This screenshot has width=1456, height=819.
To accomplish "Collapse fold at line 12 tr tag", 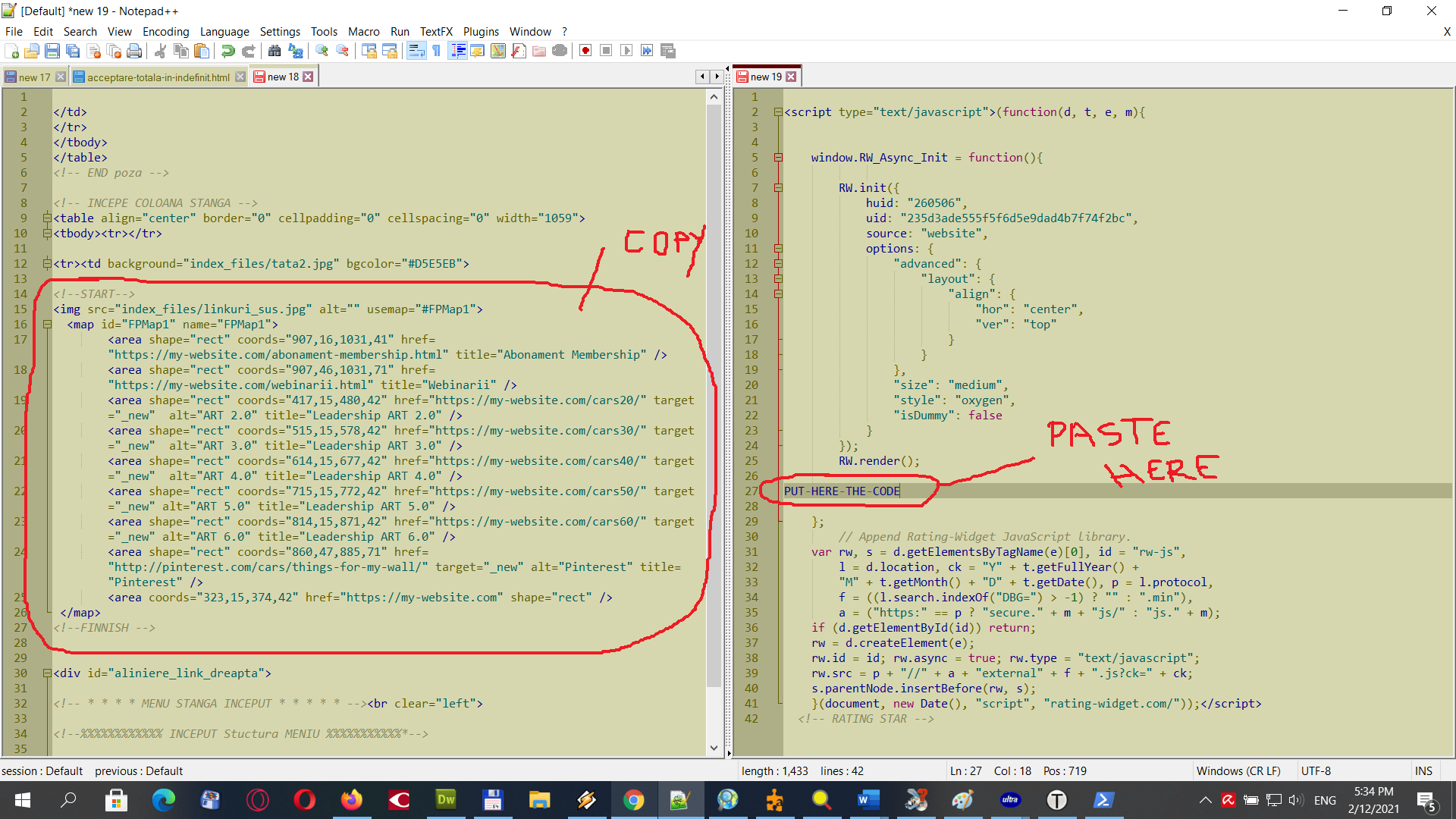I will point(47,264).
